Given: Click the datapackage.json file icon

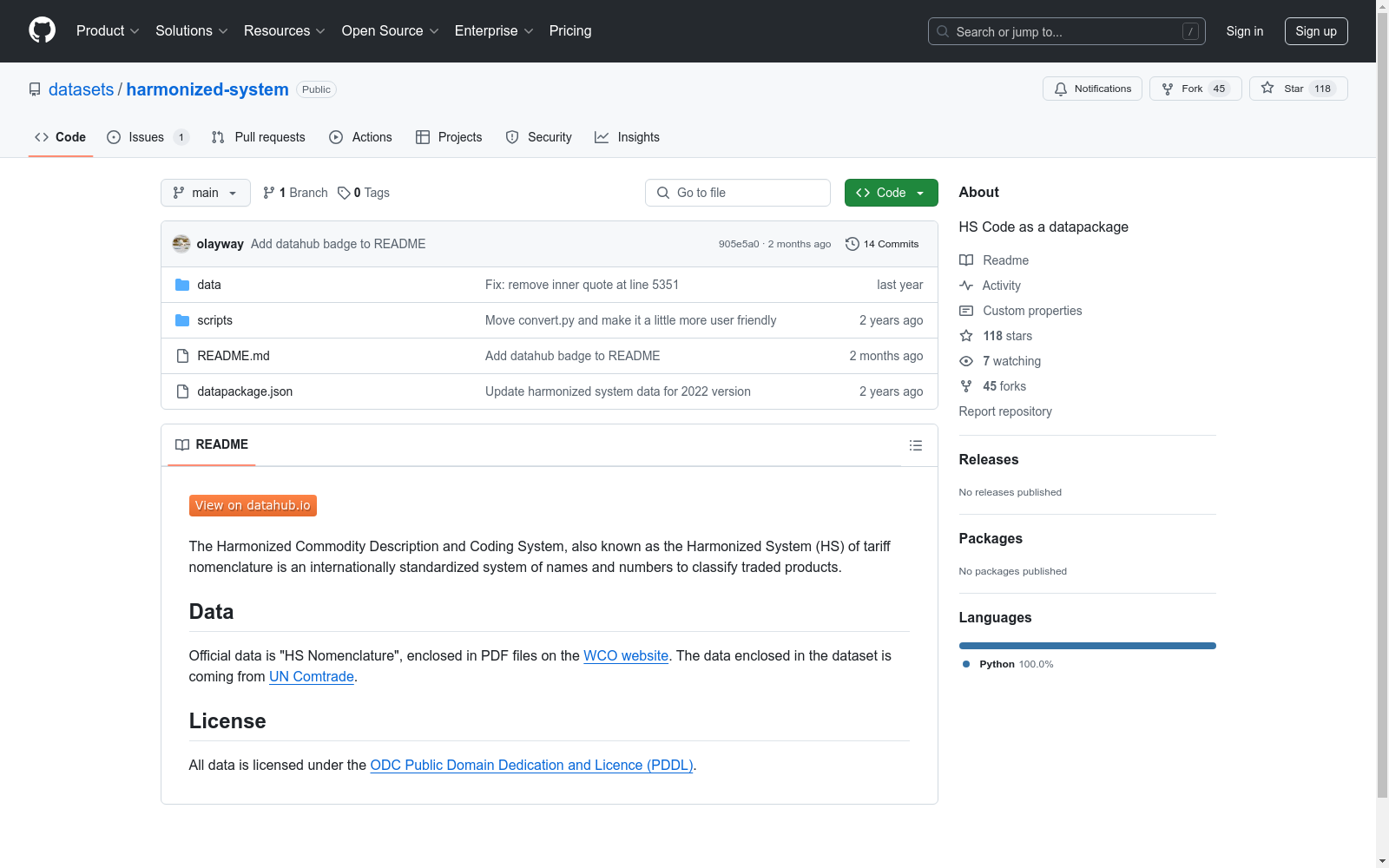Looking at the screenshot, I should (182, 391).
